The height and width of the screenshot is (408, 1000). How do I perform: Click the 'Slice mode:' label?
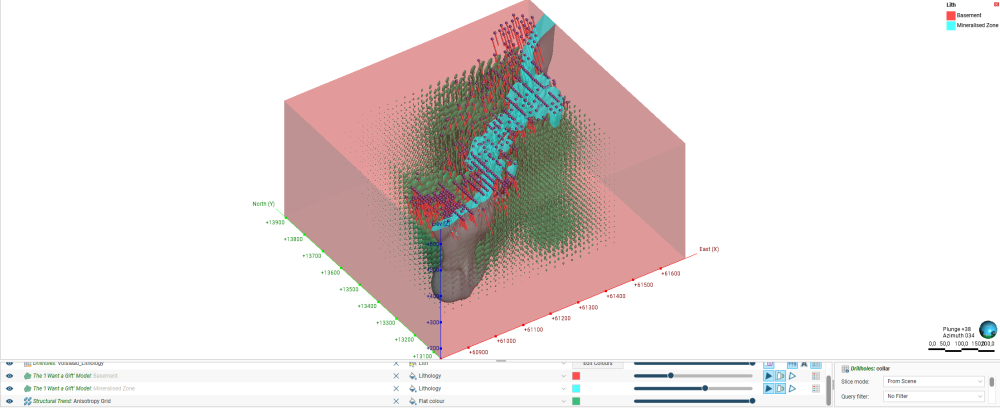(857, 381)
